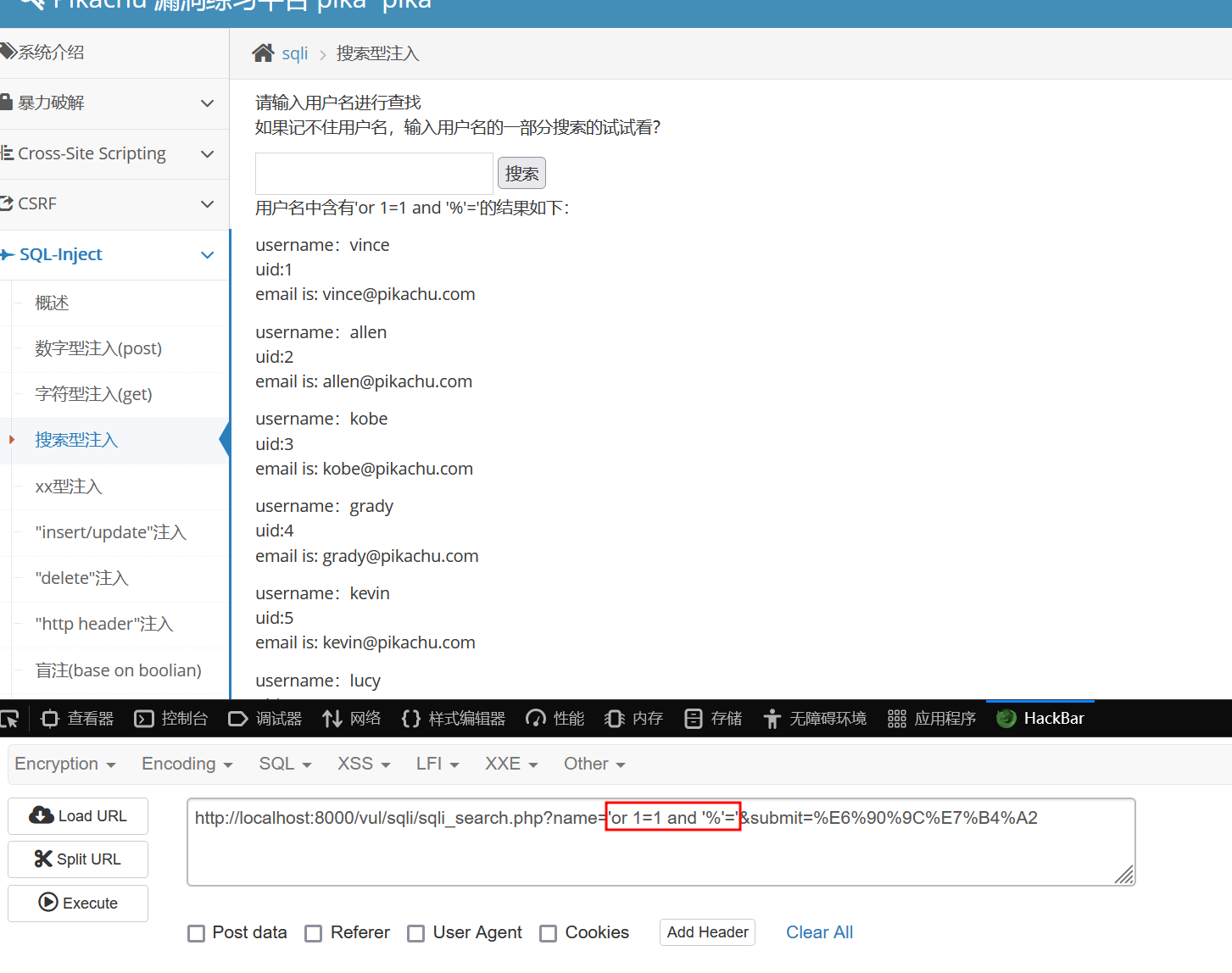Open xx型注入 page
The image size is (1232, 973).
(69, 486)
